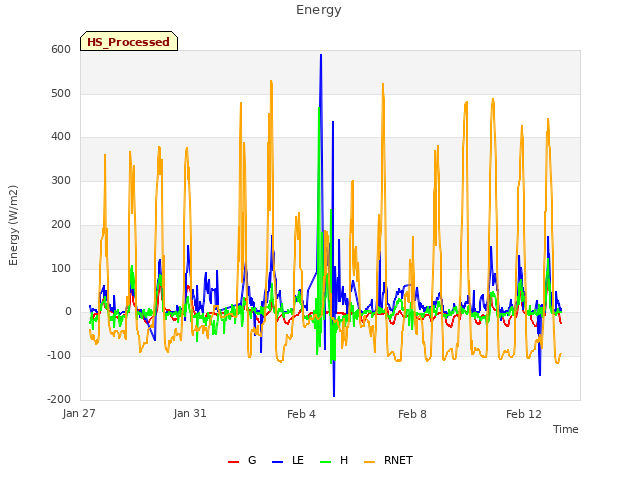The image size is (640, 480).
Task: Click the 200 y-axis tick label
Action: pyautogui.click(x=61, y=224)
